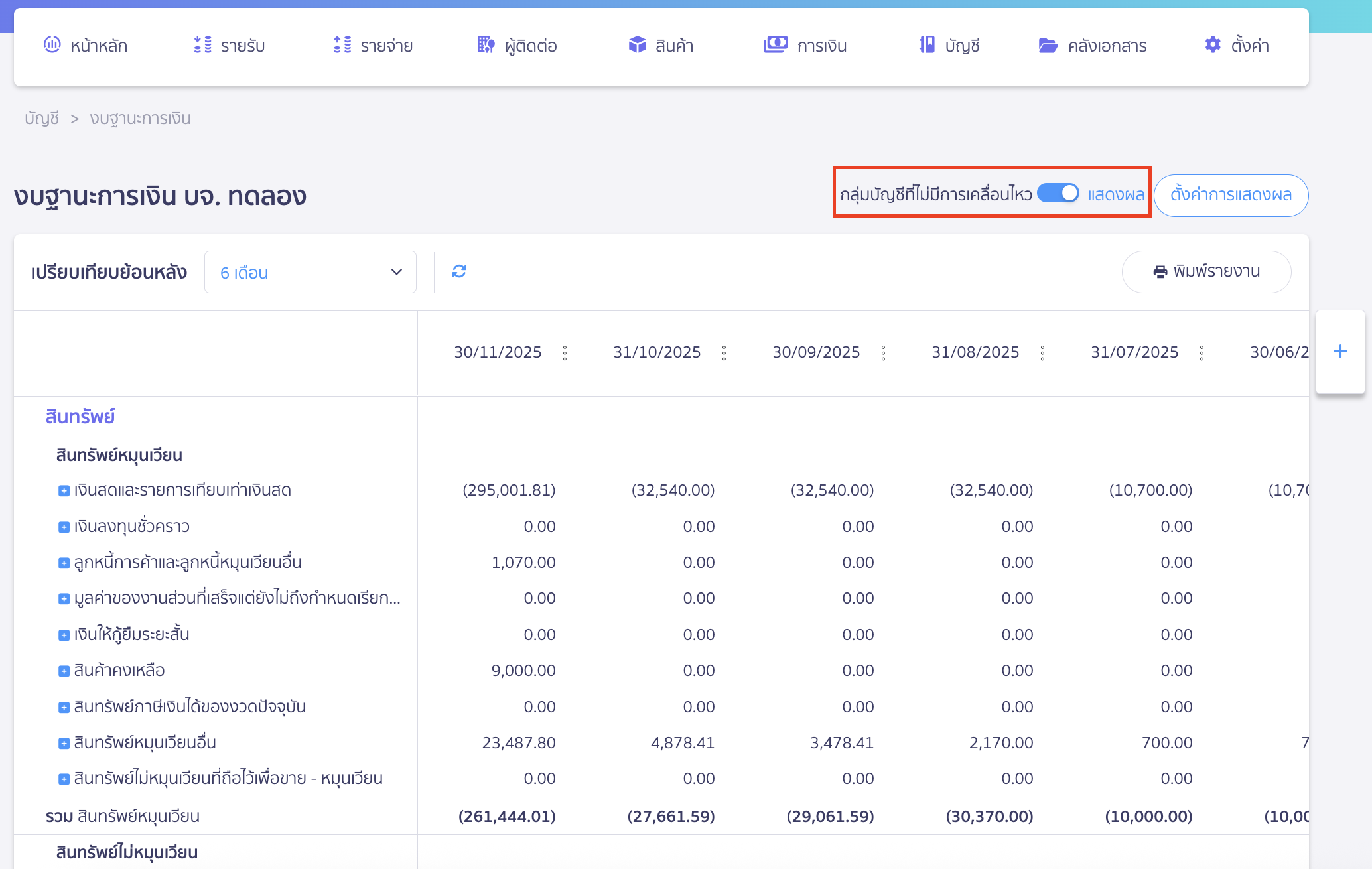Expand the สินค้าคงเหลือ account group
Screen dimensions: 1372x869
64,671
